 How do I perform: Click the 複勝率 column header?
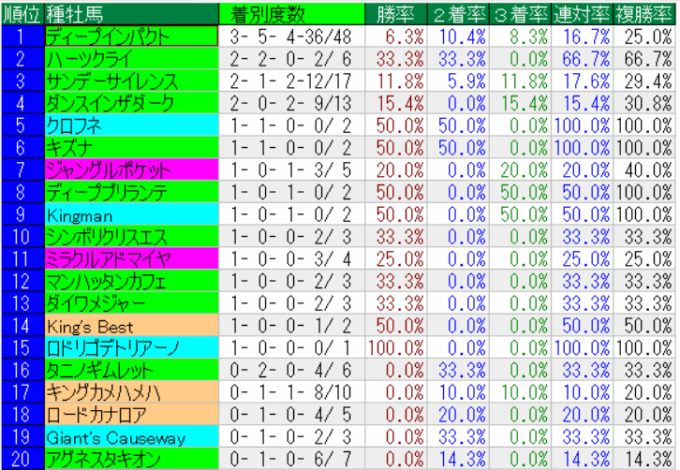tap(643, 13)
